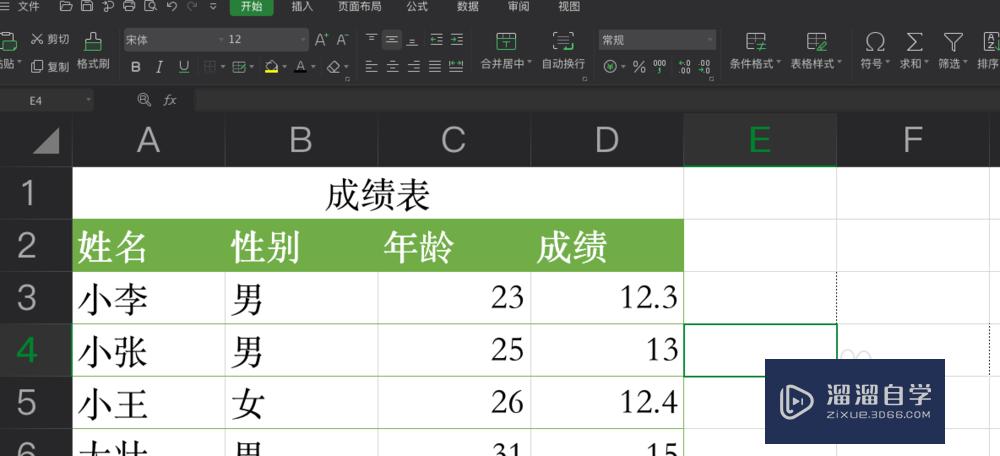The width and height of the screenshot is (1000, 456).
Task: Click the 合并居中 merge and center button
Action: click(506, 52)
